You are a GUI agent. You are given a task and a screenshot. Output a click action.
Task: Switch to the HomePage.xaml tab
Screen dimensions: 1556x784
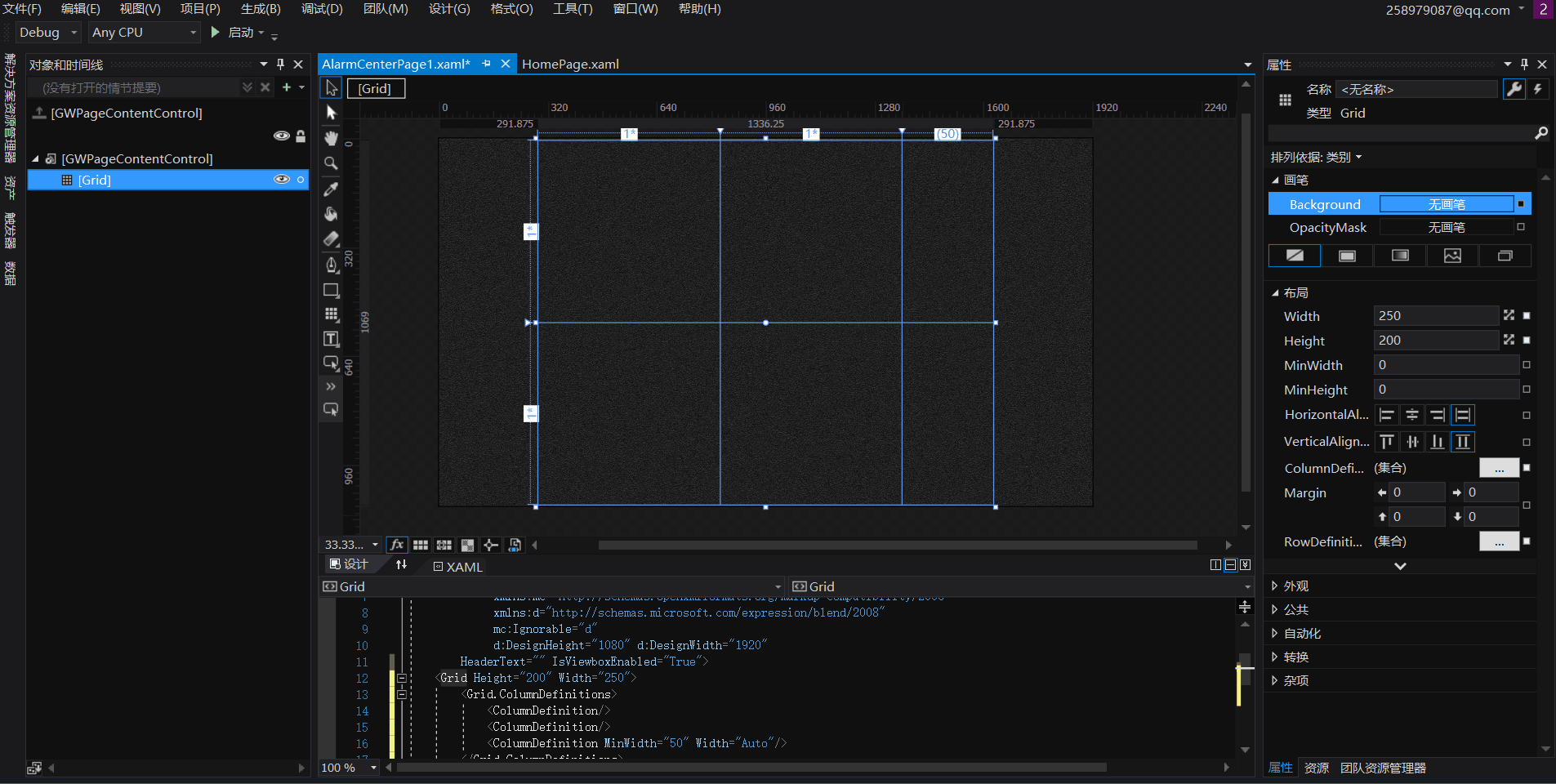pyautogui.click(x=570, y=64)
